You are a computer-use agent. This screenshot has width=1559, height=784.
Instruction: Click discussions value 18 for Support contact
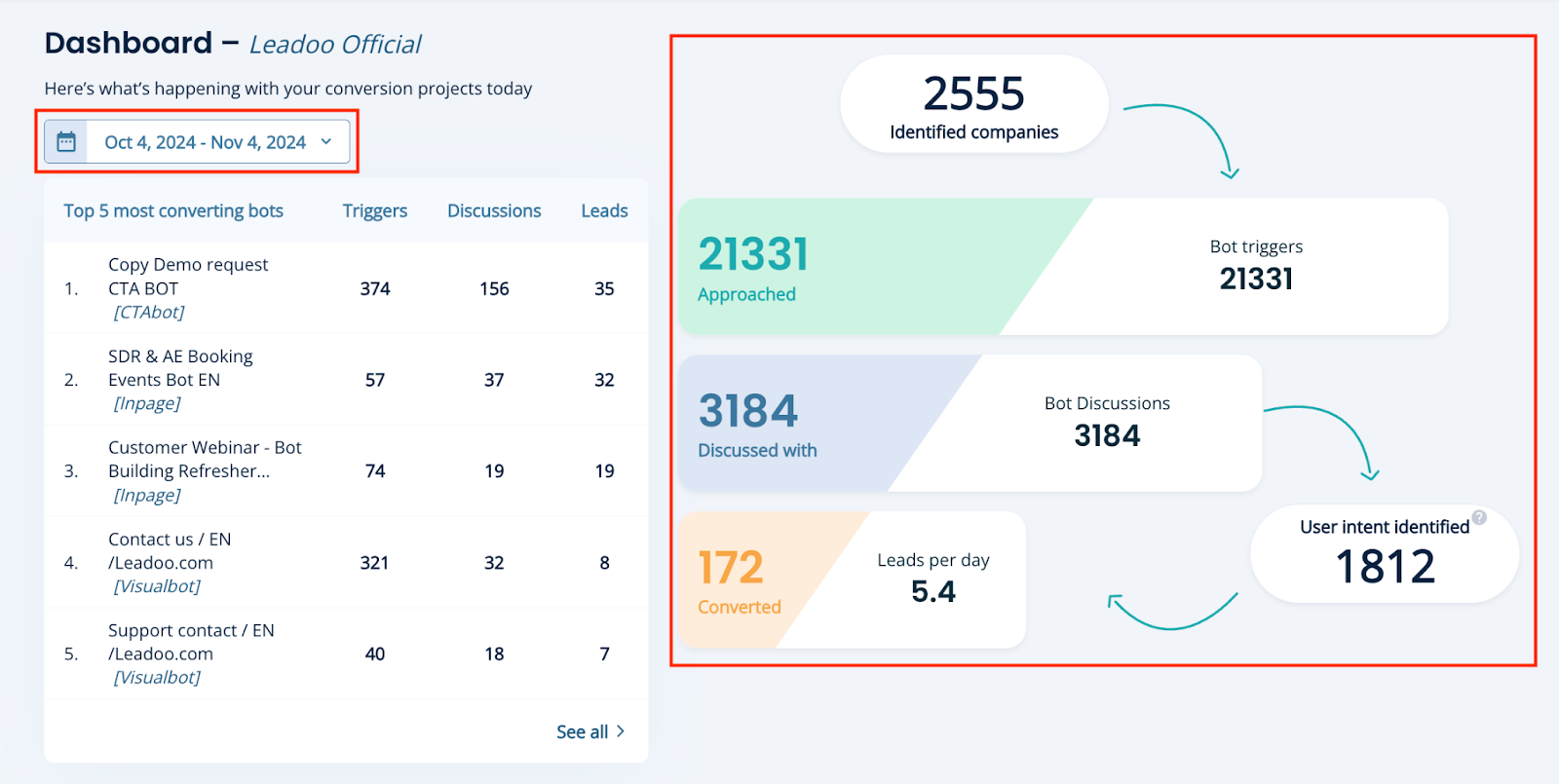494,654
